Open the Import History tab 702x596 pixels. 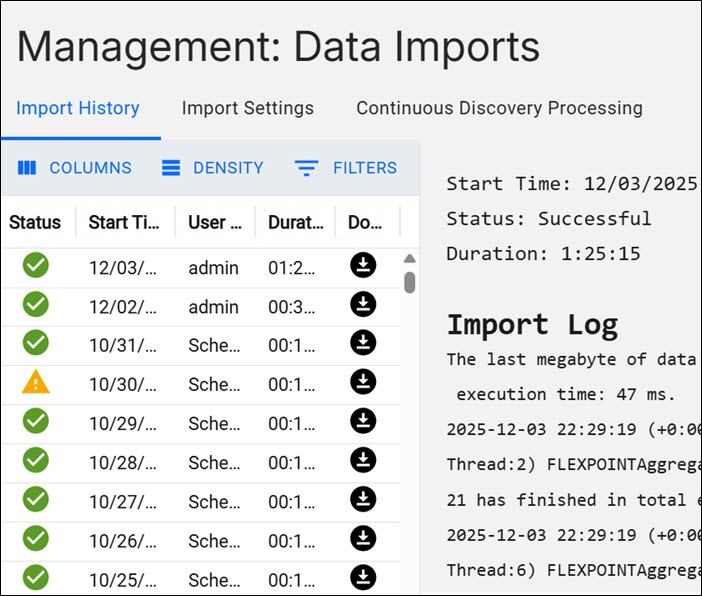pos(77,108)
